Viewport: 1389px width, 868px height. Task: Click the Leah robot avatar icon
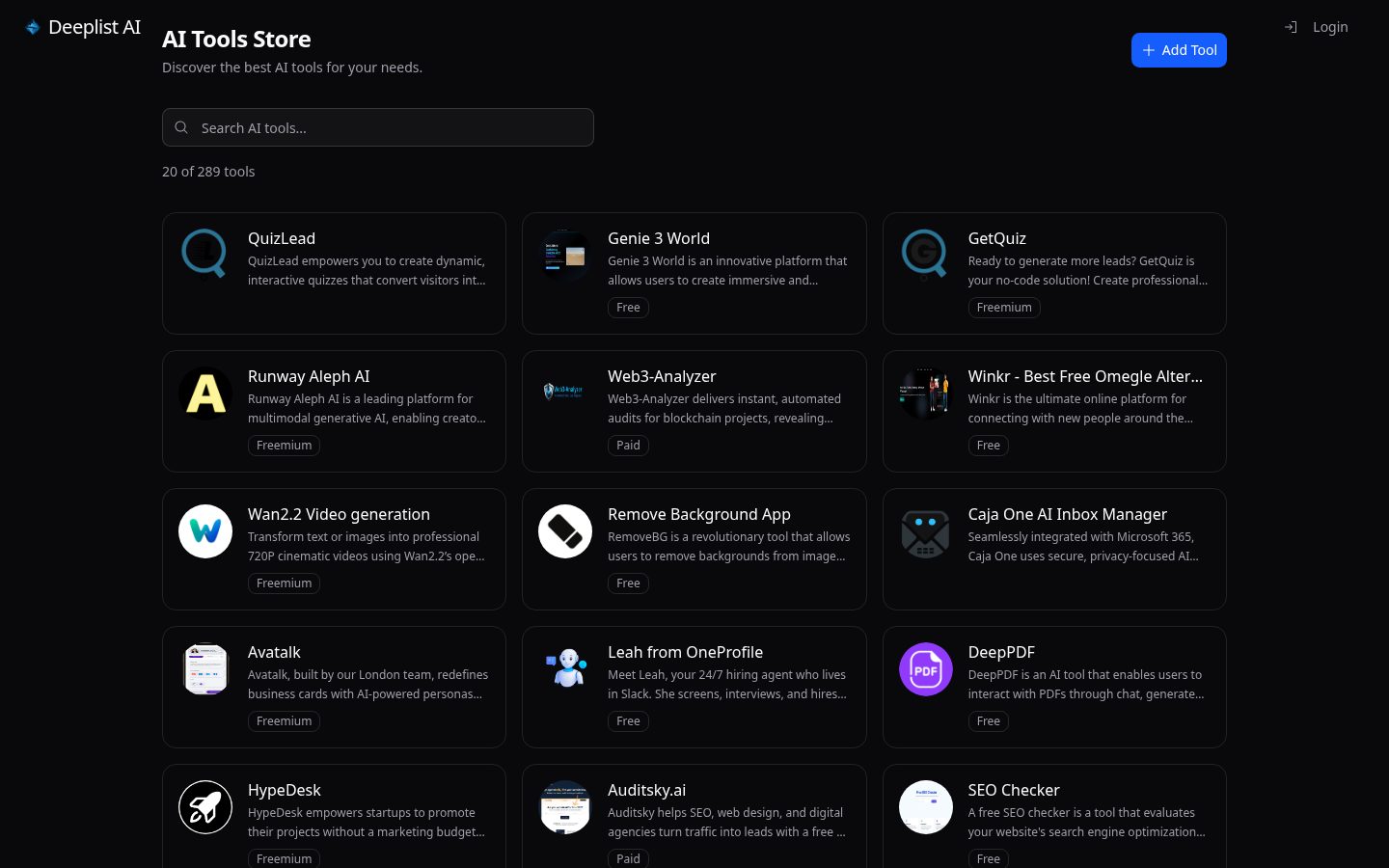point(565,669)
